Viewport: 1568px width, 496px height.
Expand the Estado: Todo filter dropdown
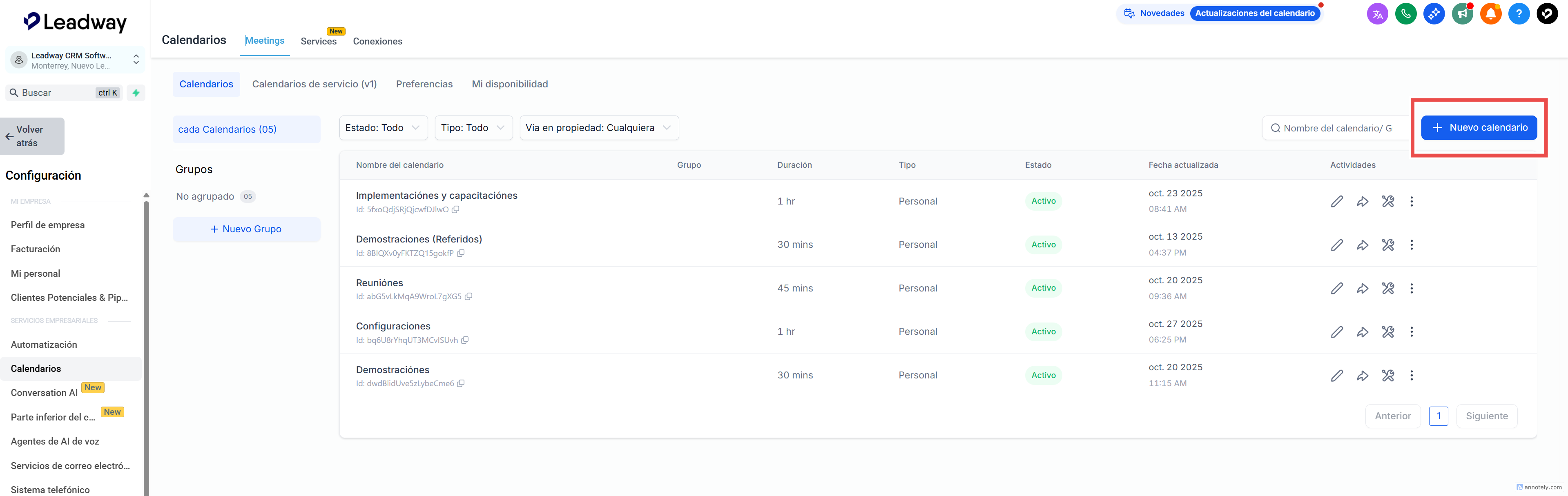click(x=383, y=128)
